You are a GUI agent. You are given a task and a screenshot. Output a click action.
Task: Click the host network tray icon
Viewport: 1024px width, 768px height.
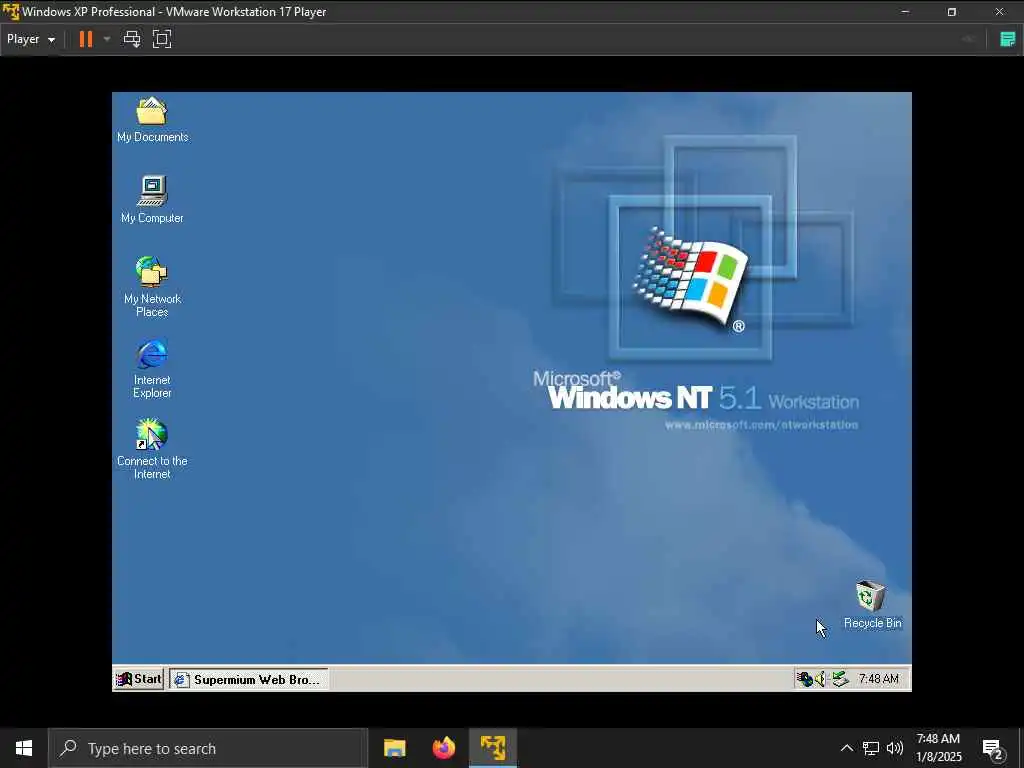[871, 748]
